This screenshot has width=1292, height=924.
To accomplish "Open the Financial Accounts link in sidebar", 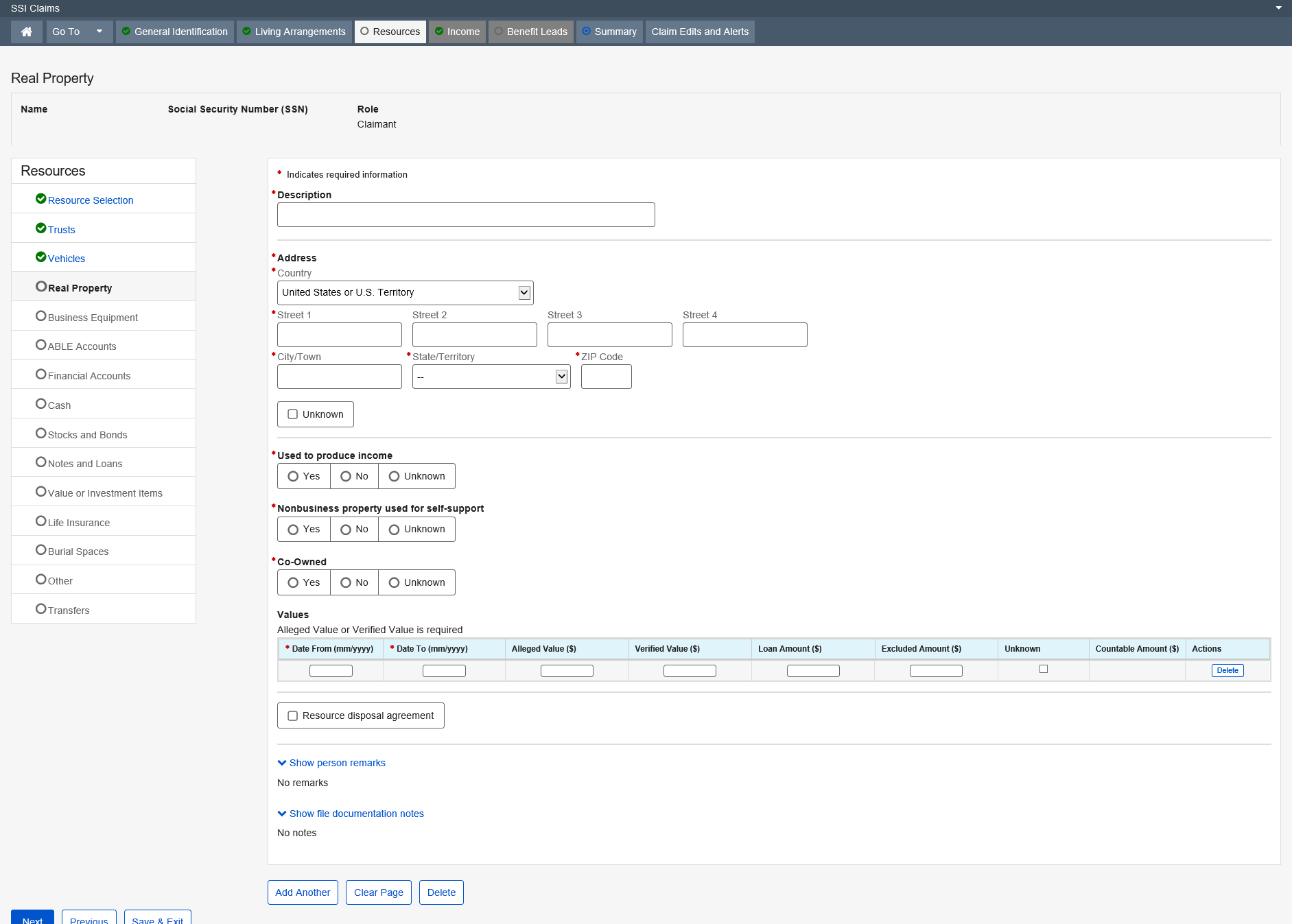I will coord(89,376).
